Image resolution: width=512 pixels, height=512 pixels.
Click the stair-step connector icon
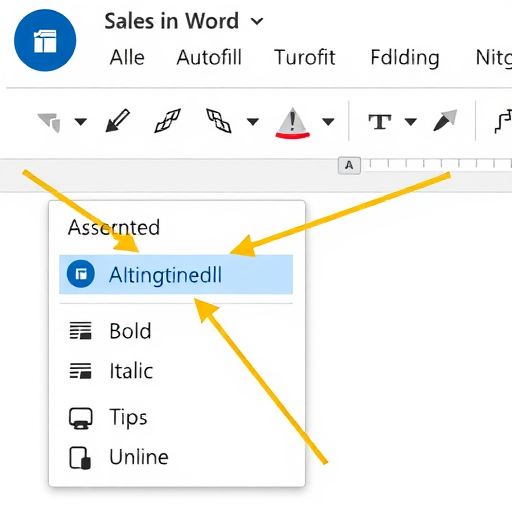(503, 121)
